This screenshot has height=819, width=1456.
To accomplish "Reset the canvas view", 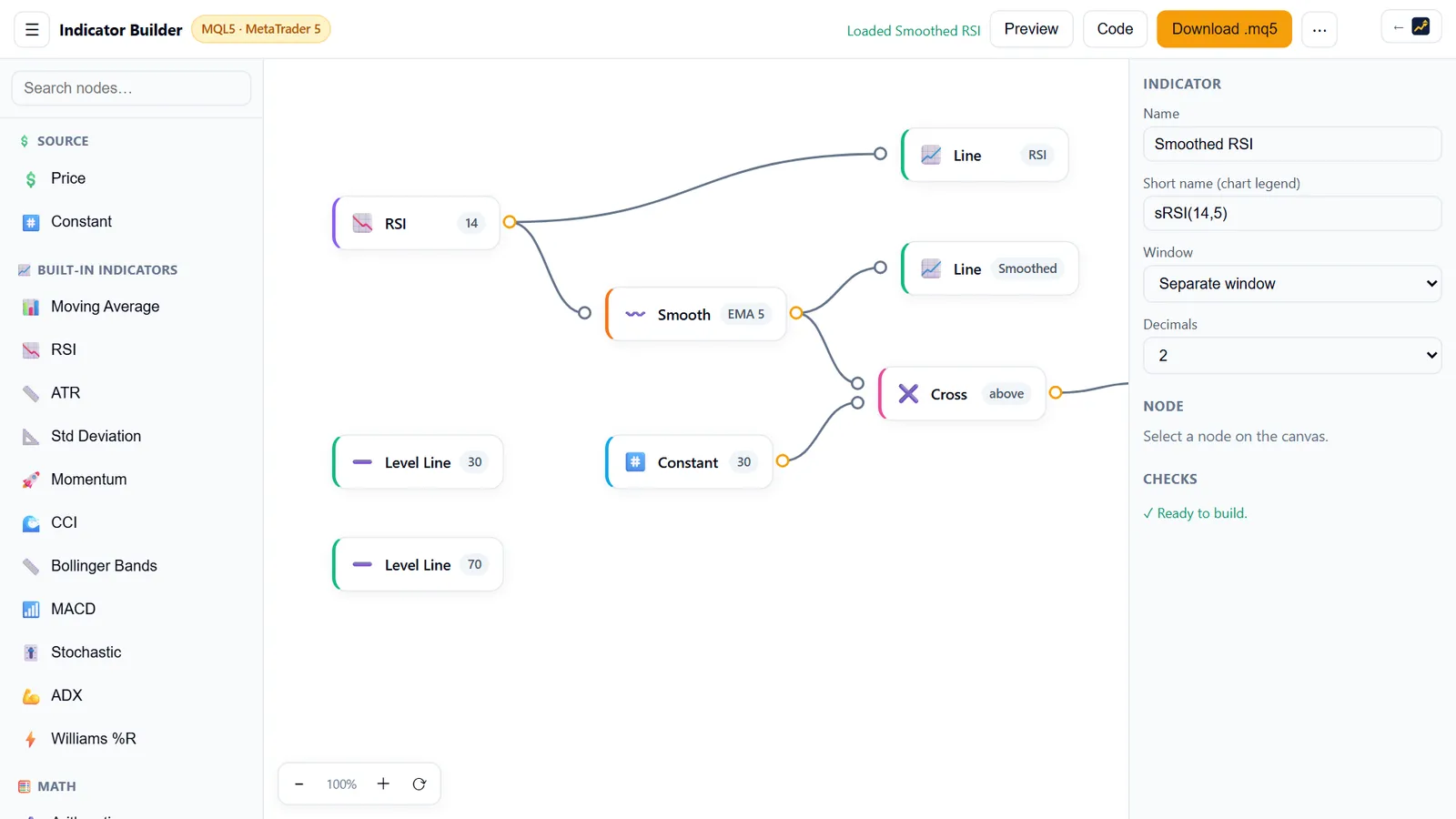I will 420,784.
